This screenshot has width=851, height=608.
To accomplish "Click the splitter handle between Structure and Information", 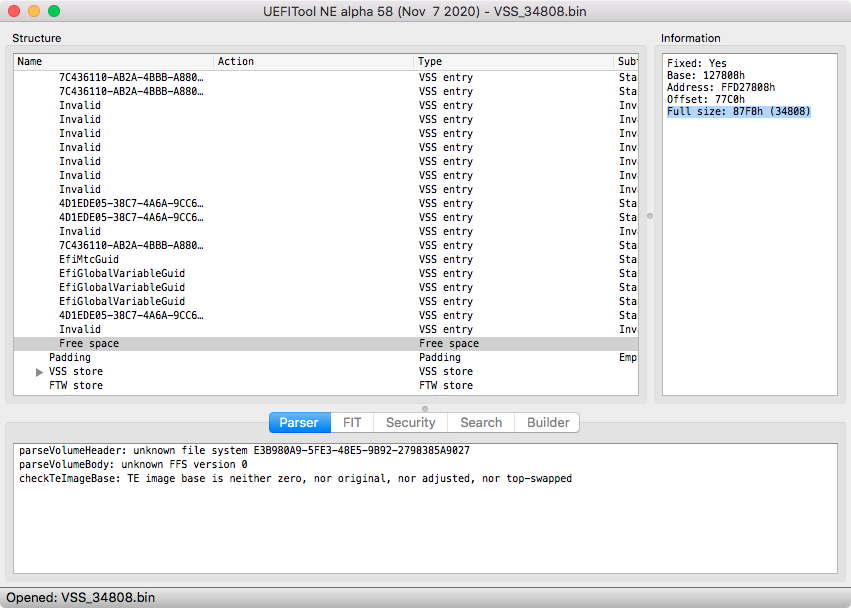I will [x=650, y=216].
